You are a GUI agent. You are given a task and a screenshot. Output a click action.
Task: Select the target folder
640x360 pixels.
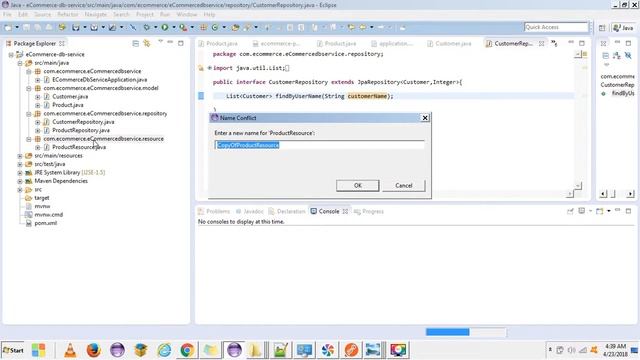coord(42,198)
